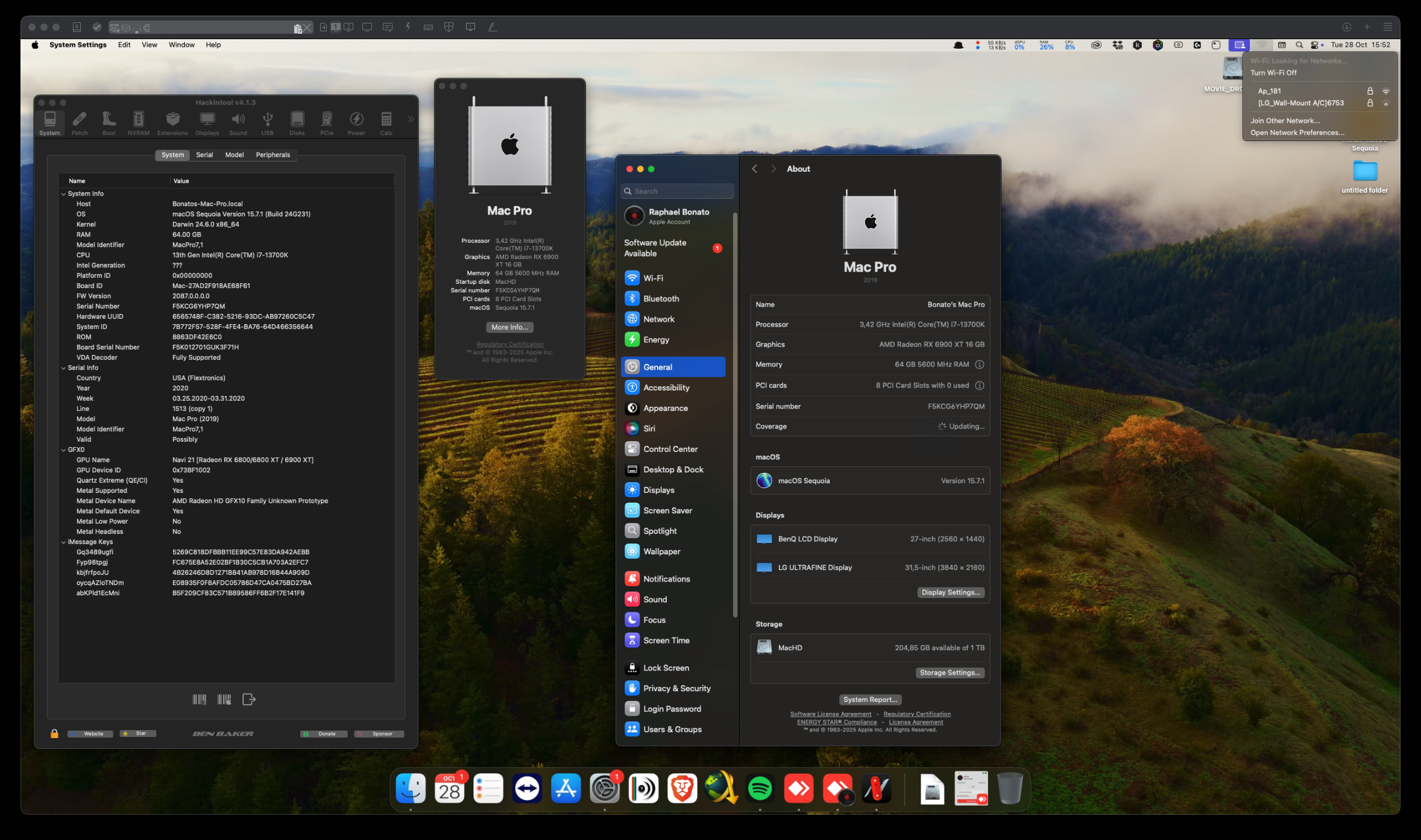Open the Window menu in menu bar
Screen dimensions: 1421x840
181,45
